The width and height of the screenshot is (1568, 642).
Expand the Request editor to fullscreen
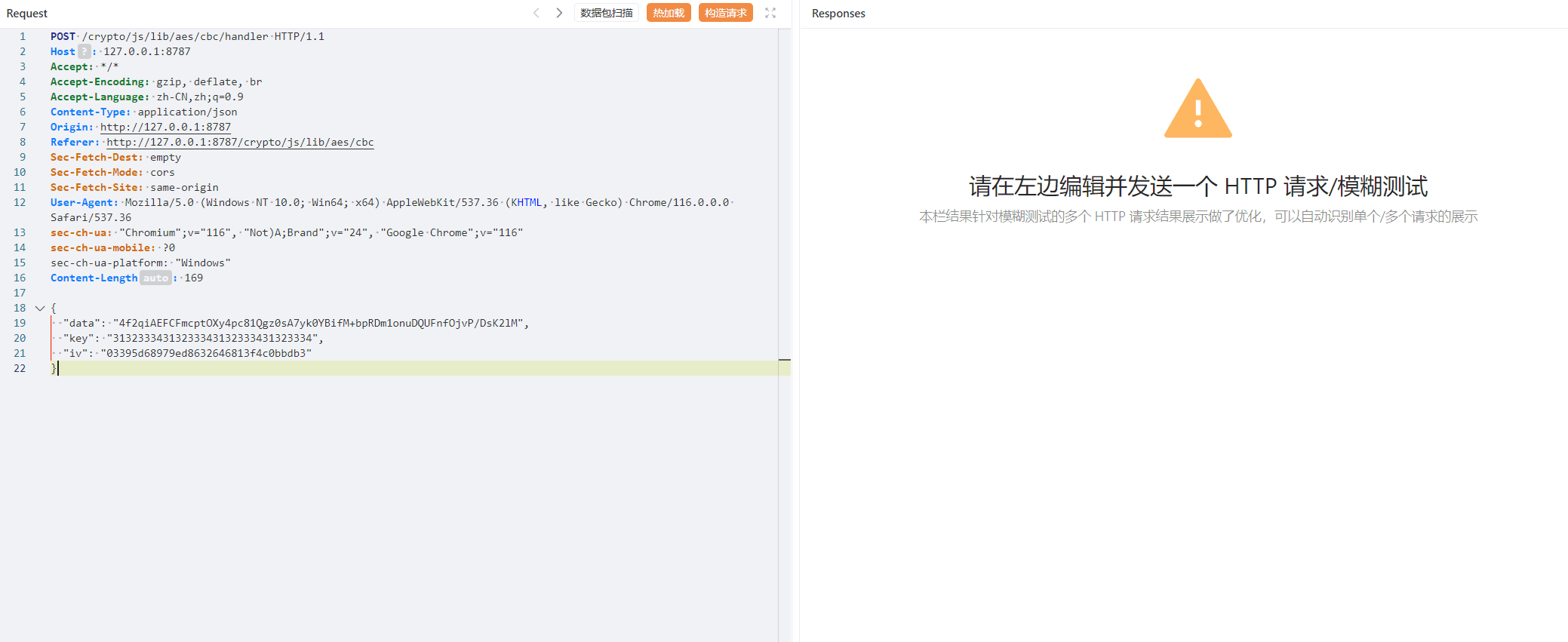[770, 13]
